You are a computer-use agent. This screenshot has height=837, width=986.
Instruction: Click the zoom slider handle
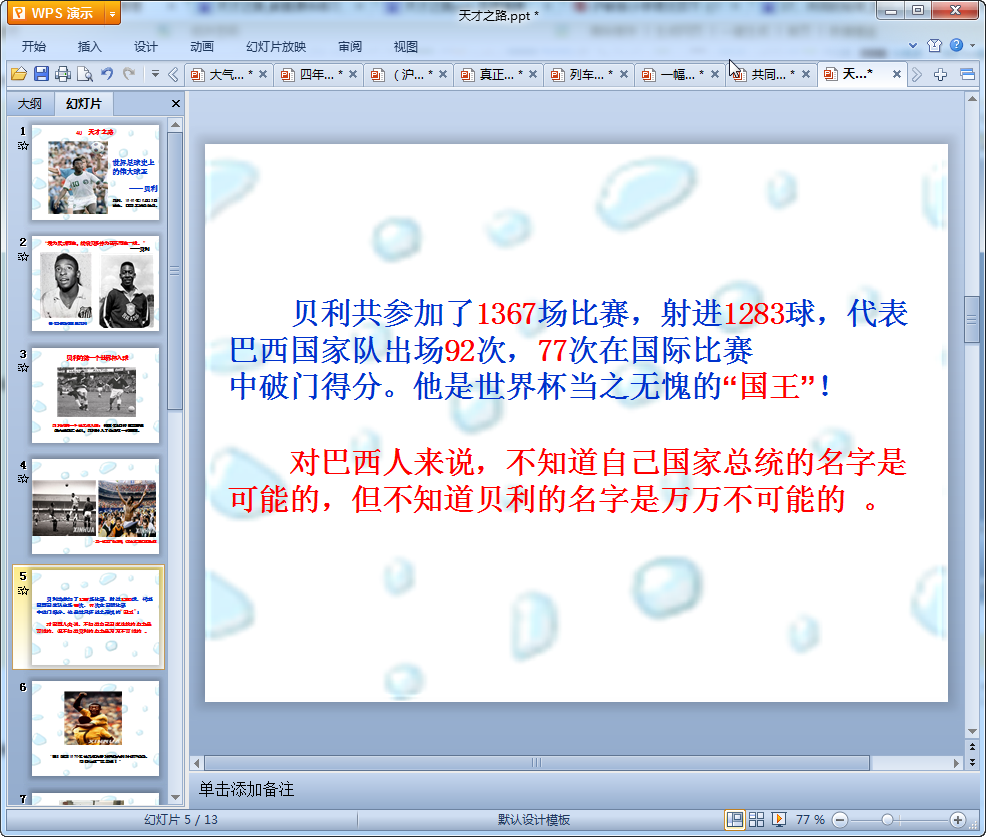point(886,820)
